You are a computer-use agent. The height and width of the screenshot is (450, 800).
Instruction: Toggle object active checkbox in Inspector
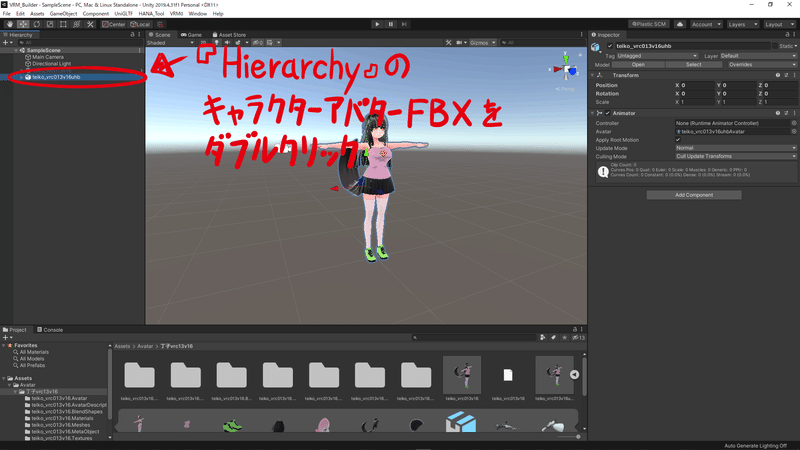point(610,46)
